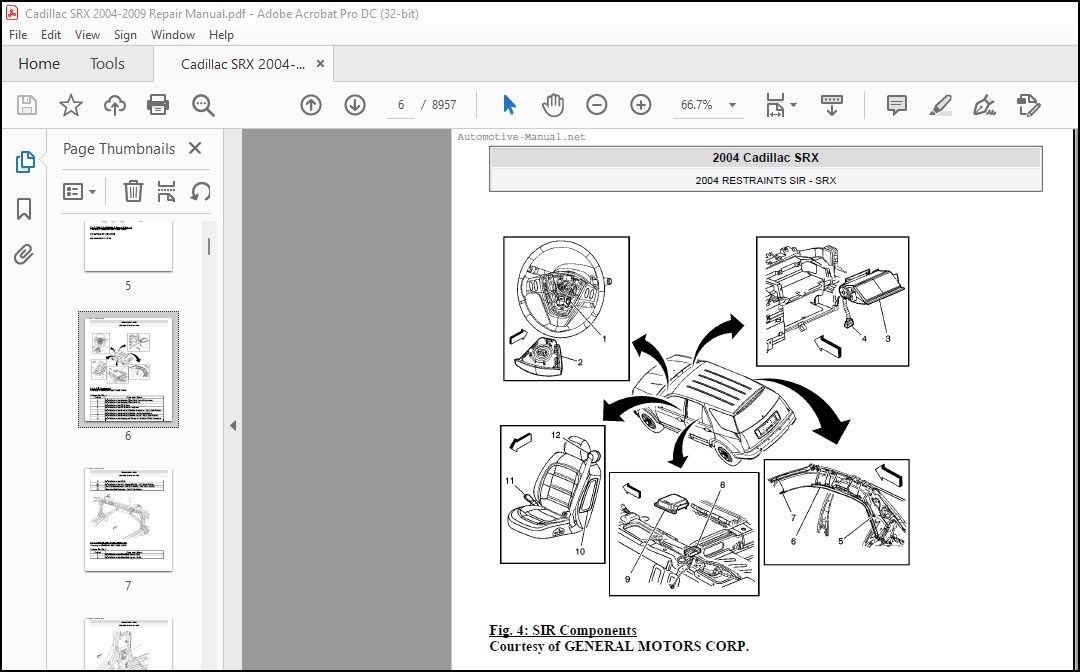Click the 'Page Thumbnails' panel title
The width and height of the screenshot is (1080, 672).
click(x=119, y=149)
